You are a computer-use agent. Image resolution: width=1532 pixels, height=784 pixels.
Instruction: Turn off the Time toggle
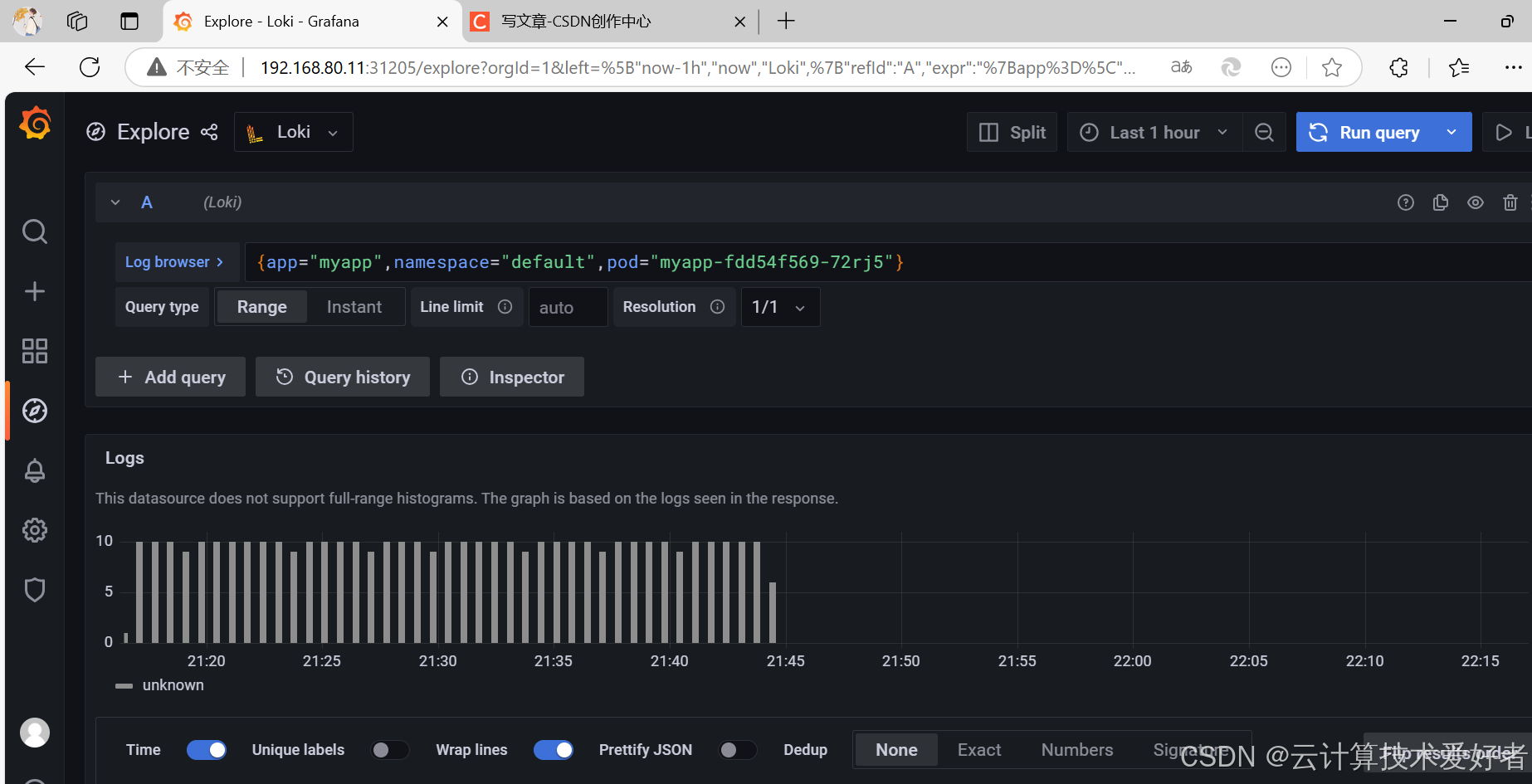click(207, 750)
